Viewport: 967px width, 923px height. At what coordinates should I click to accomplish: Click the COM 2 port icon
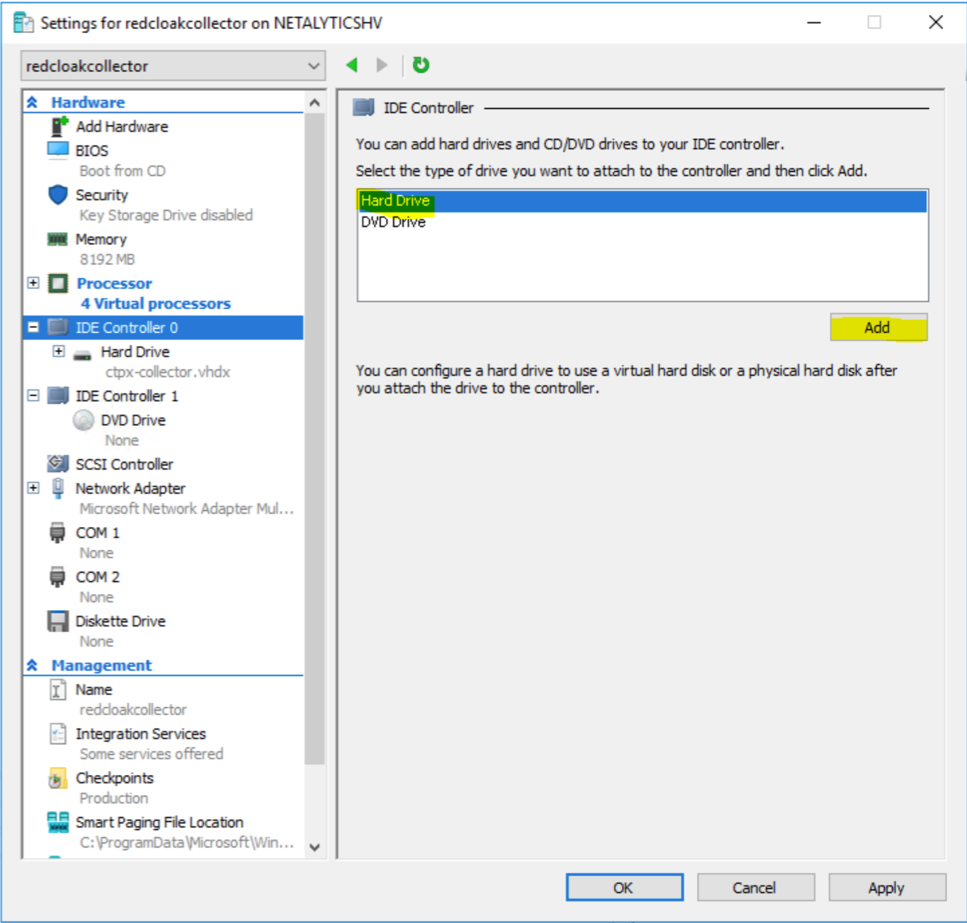(57, 576)
